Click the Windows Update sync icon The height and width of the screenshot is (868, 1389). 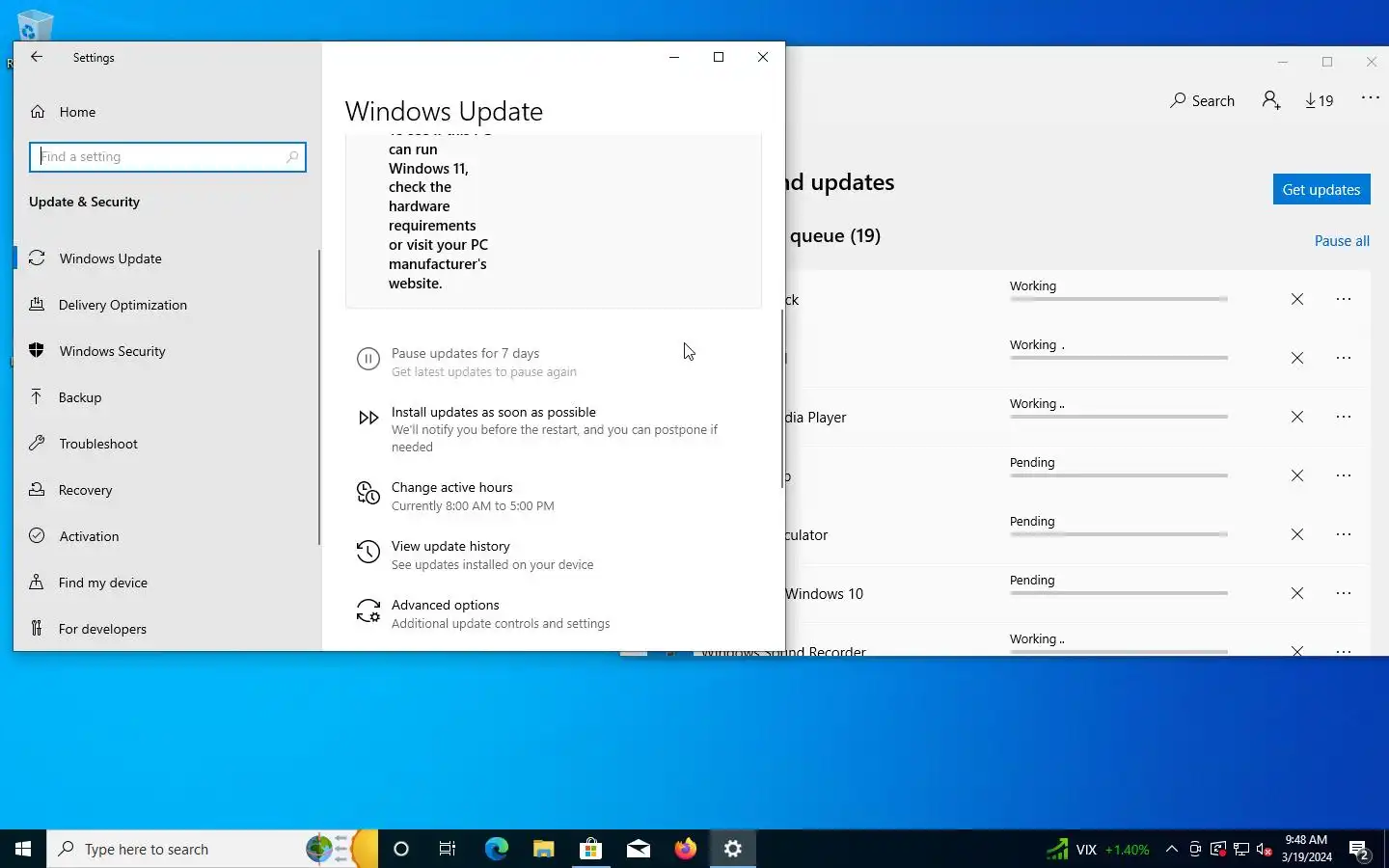click(37, 258)
